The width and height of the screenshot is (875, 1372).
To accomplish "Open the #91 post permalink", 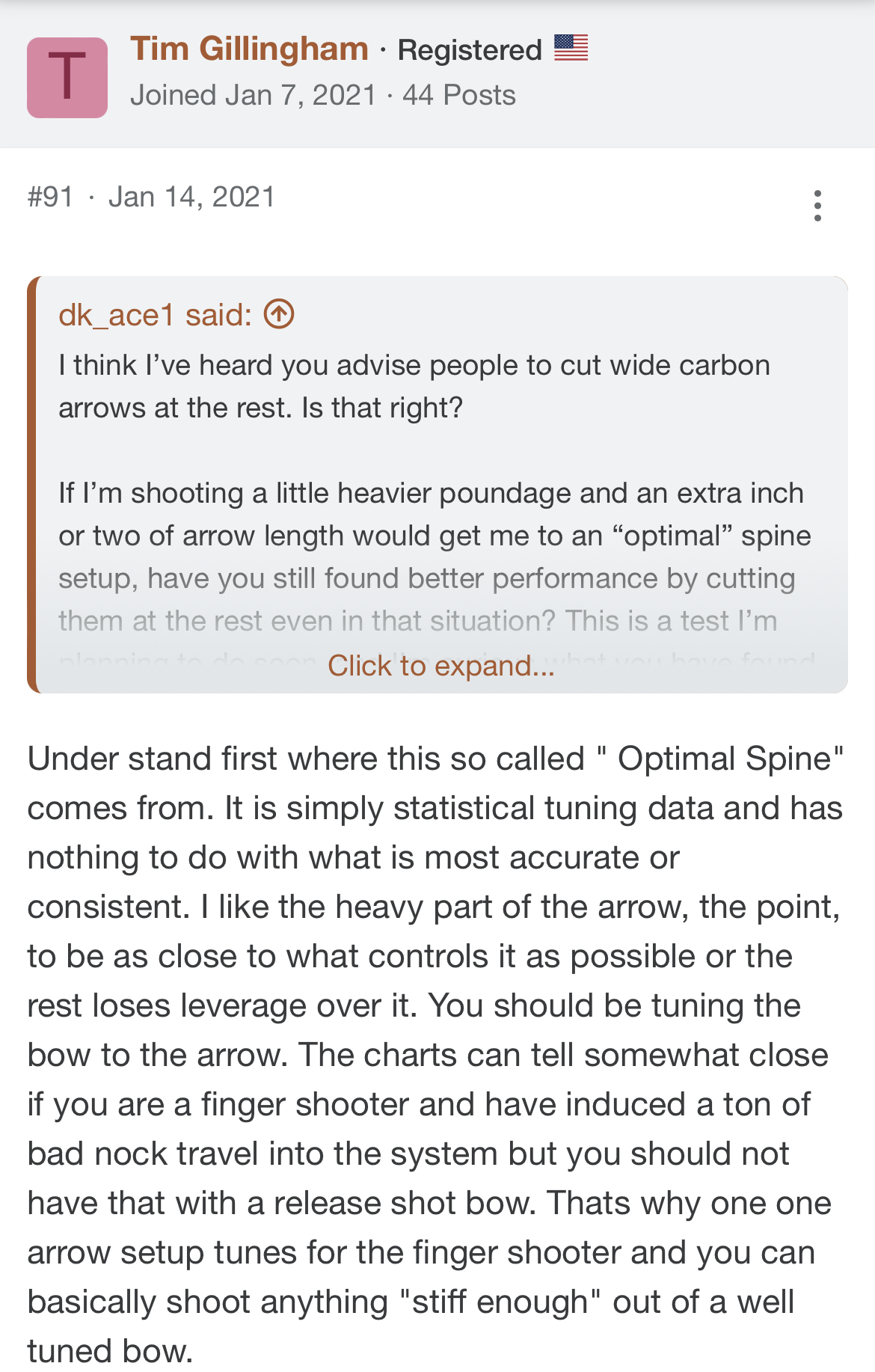I will coord(51,197).
